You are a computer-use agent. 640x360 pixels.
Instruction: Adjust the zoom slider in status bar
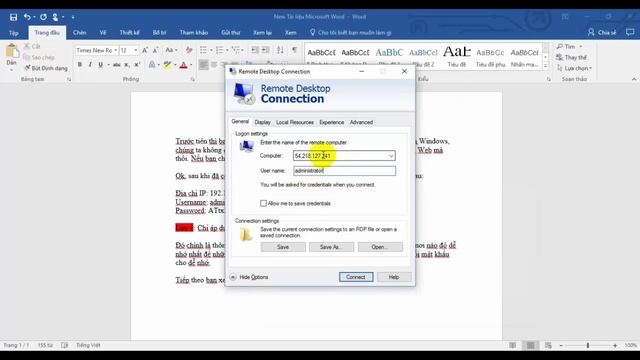(588, 345)
